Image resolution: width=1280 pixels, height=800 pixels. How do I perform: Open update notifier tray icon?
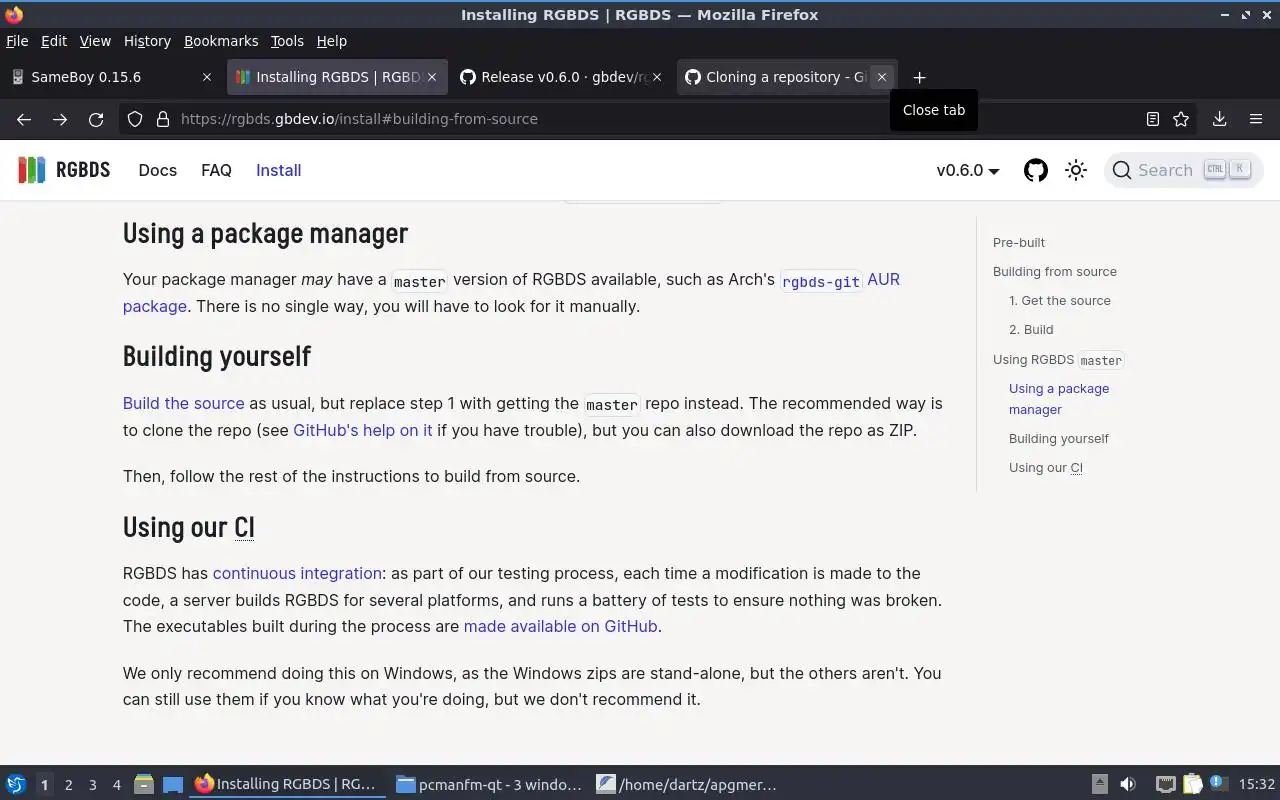1218,783
